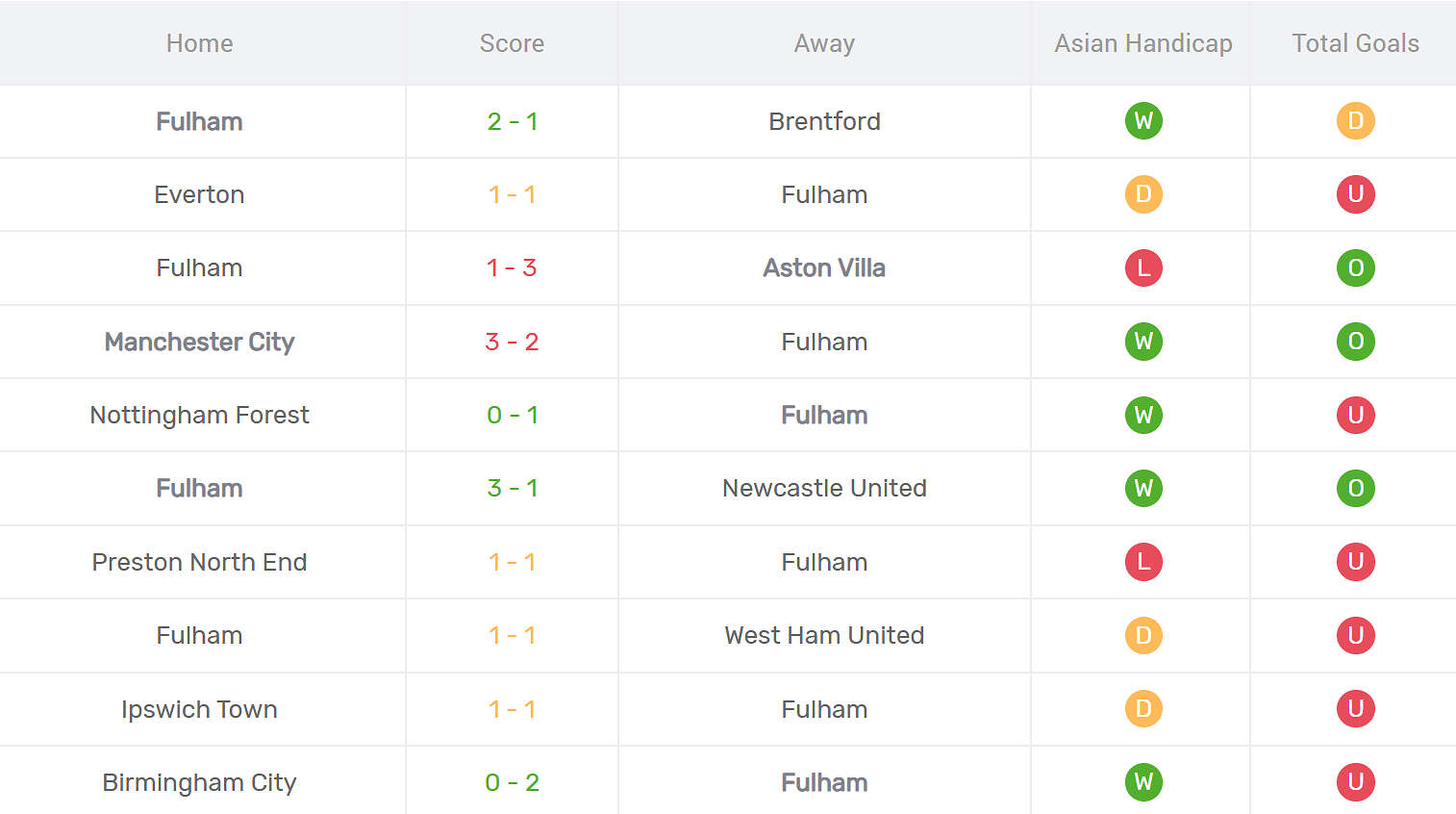This screenshot has height=814, width=1456.
Task: Click the red L handicap badge for Aston Villa match
Action: [x=1143, y=267]
